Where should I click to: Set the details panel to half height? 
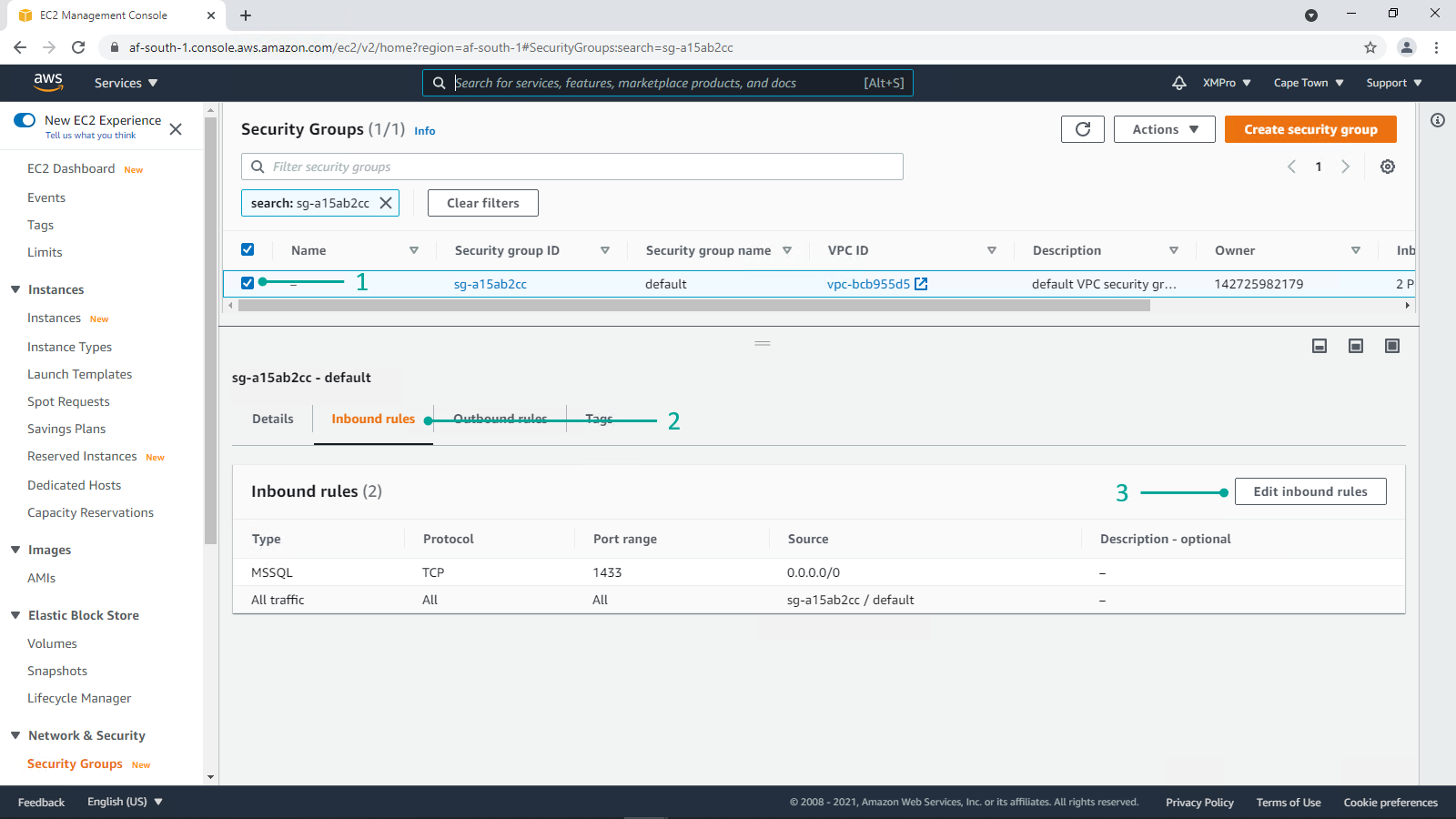point(1356,346)
